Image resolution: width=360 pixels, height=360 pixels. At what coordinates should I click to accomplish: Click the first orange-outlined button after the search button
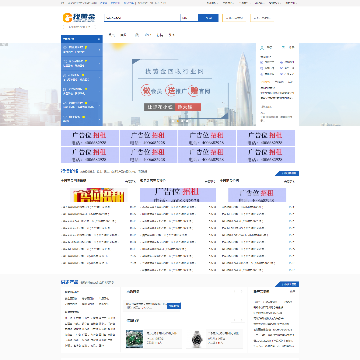[234, 18]
